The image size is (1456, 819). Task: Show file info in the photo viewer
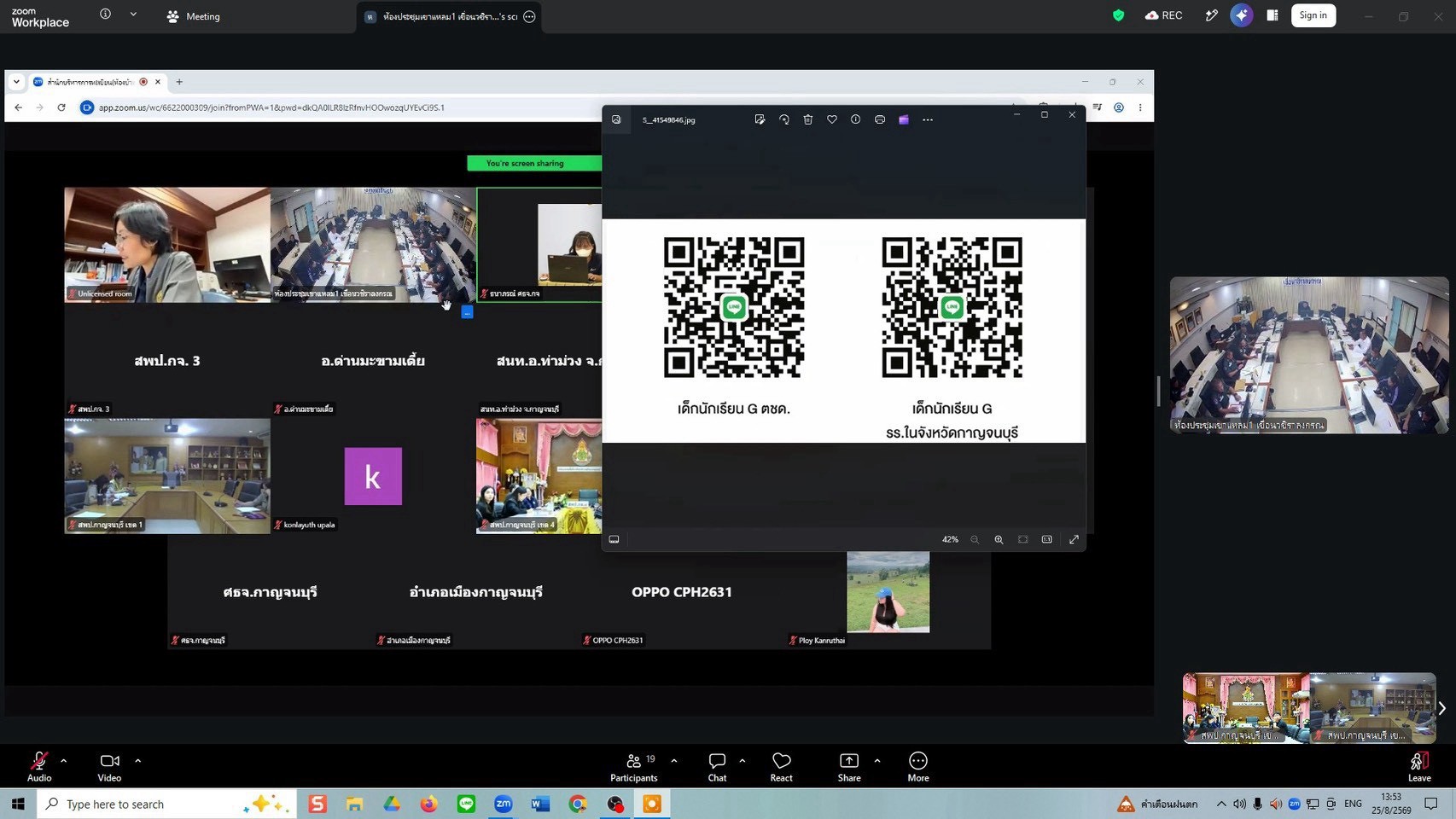click(x=855, y=119)
